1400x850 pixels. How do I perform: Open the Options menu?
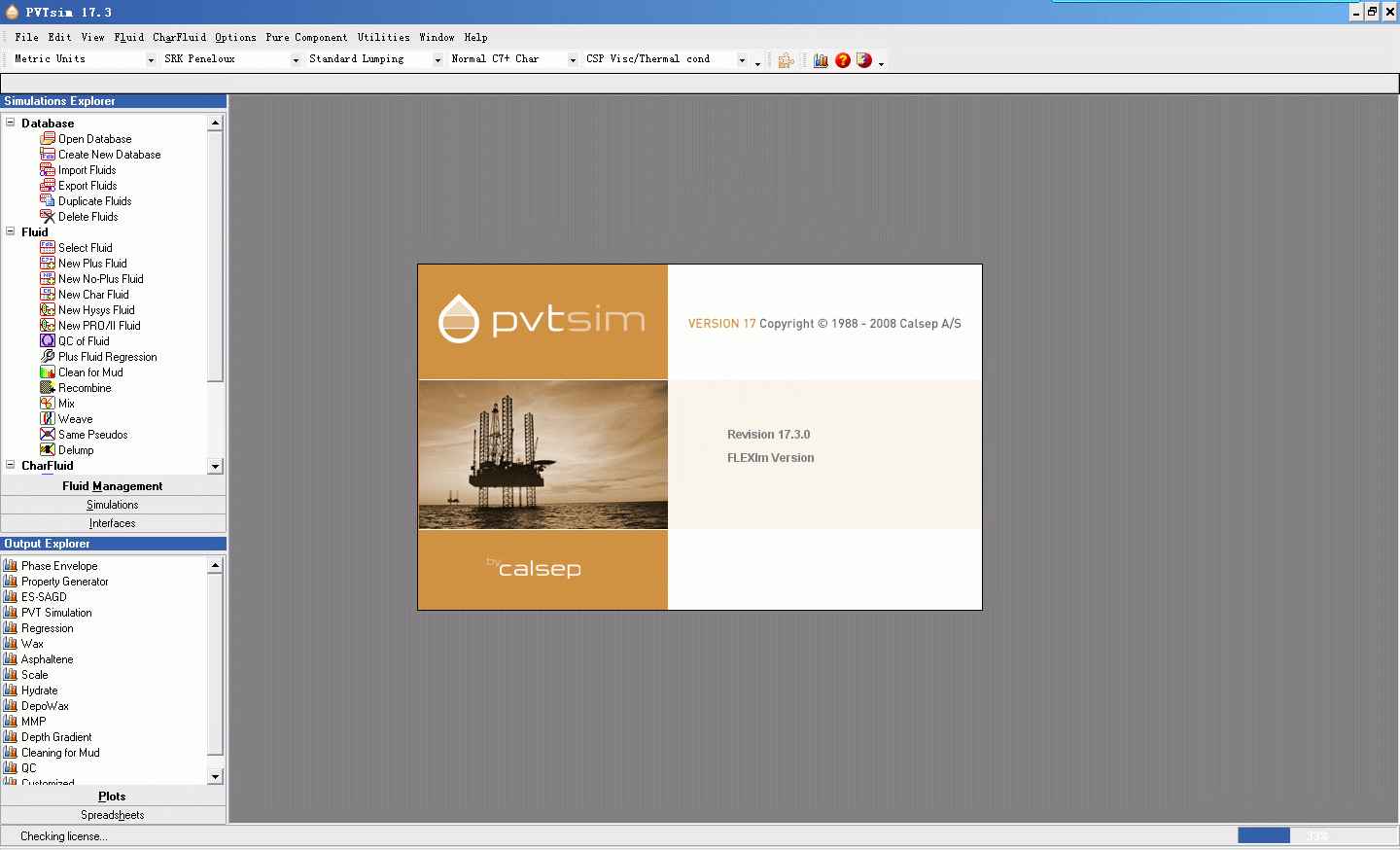tap(236, 38)
